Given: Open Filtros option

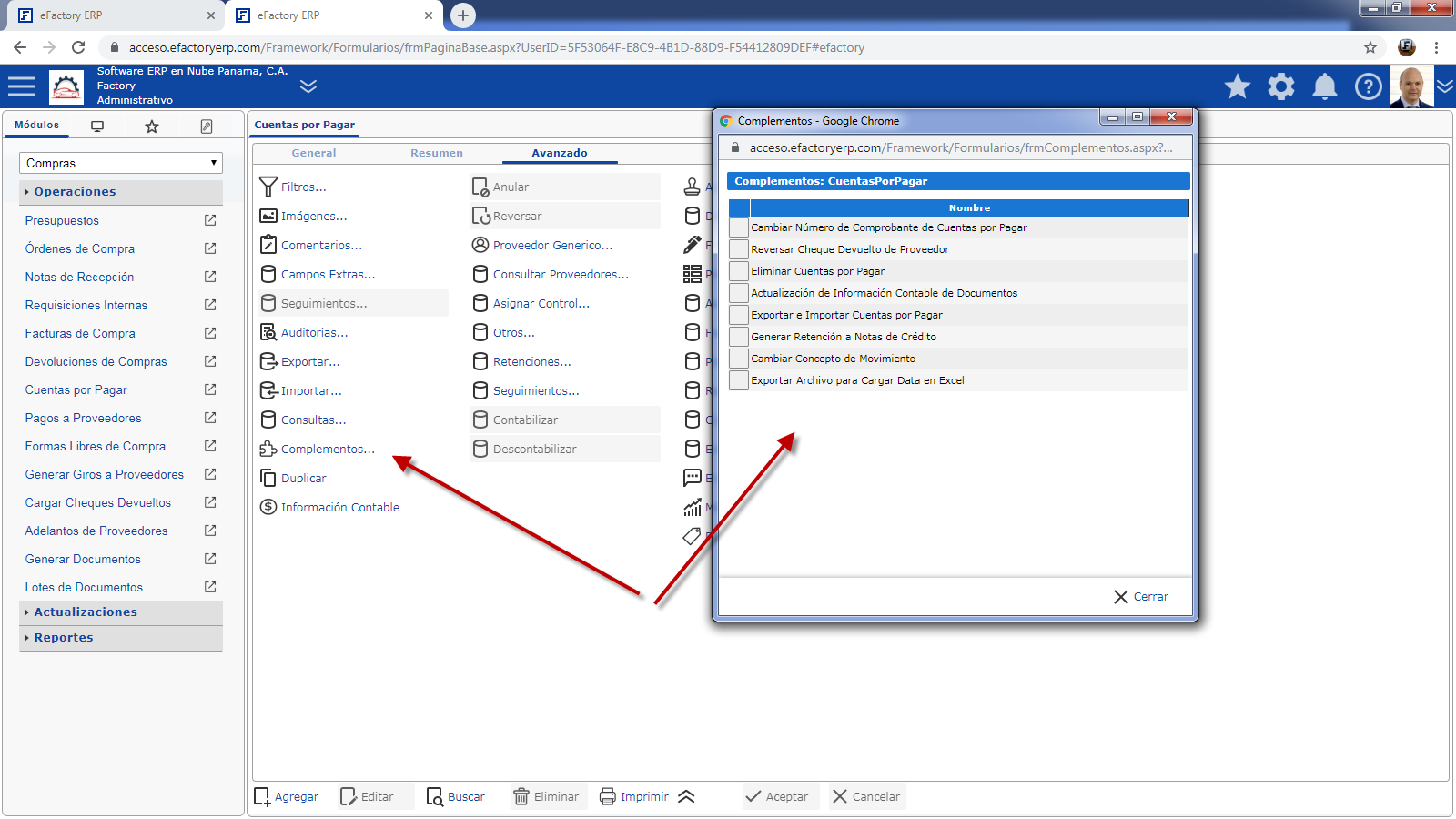Looking at the screenshot, I should point(293,187).
